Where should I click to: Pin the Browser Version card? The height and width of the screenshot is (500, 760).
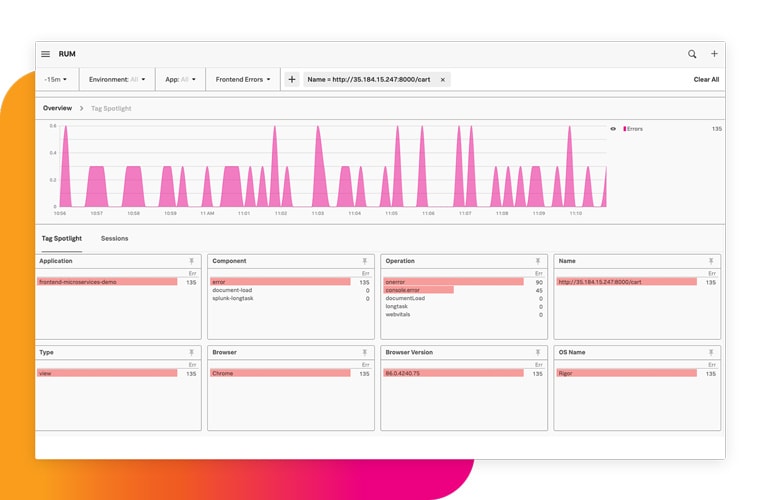[538, 353]
